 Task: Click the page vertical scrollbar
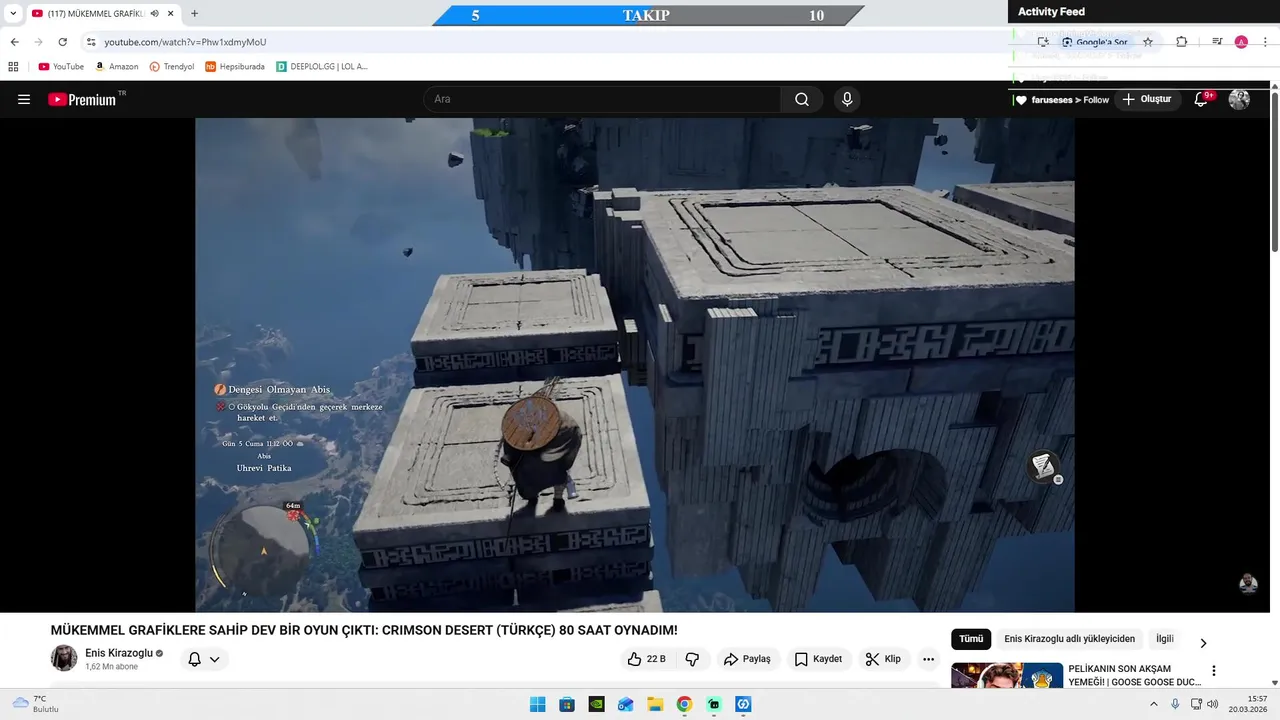click(x=1274, y=170)
